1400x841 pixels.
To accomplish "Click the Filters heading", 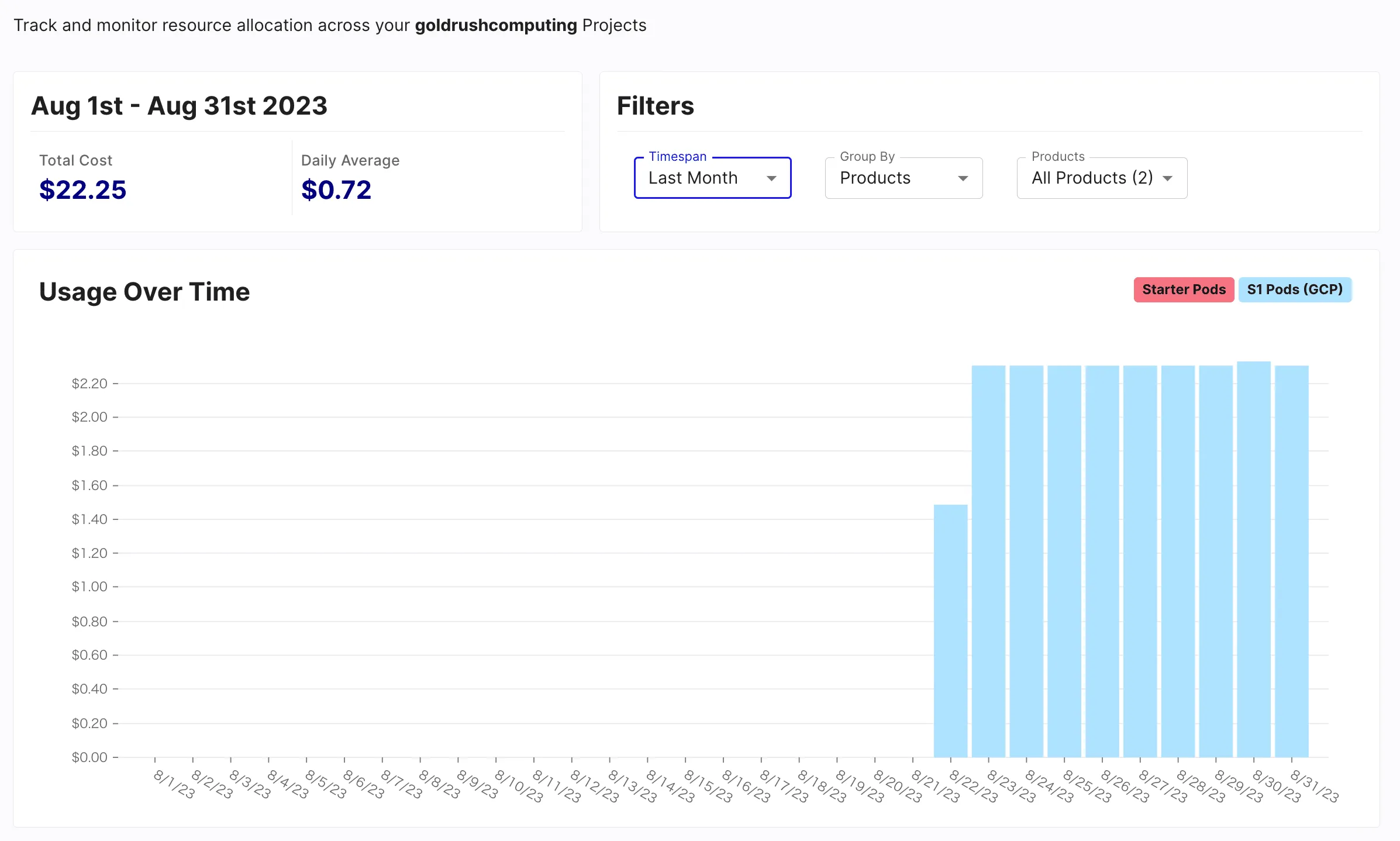I will click(656, 106).
